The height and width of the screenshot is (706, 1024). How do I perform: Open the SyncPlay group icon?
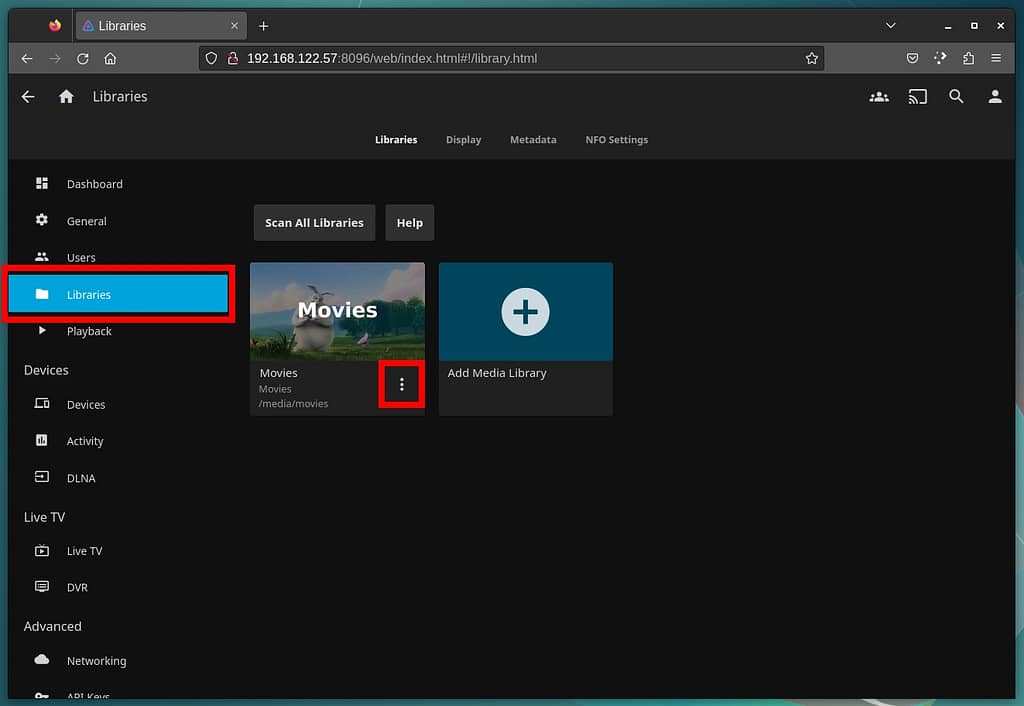coord(879,97)
